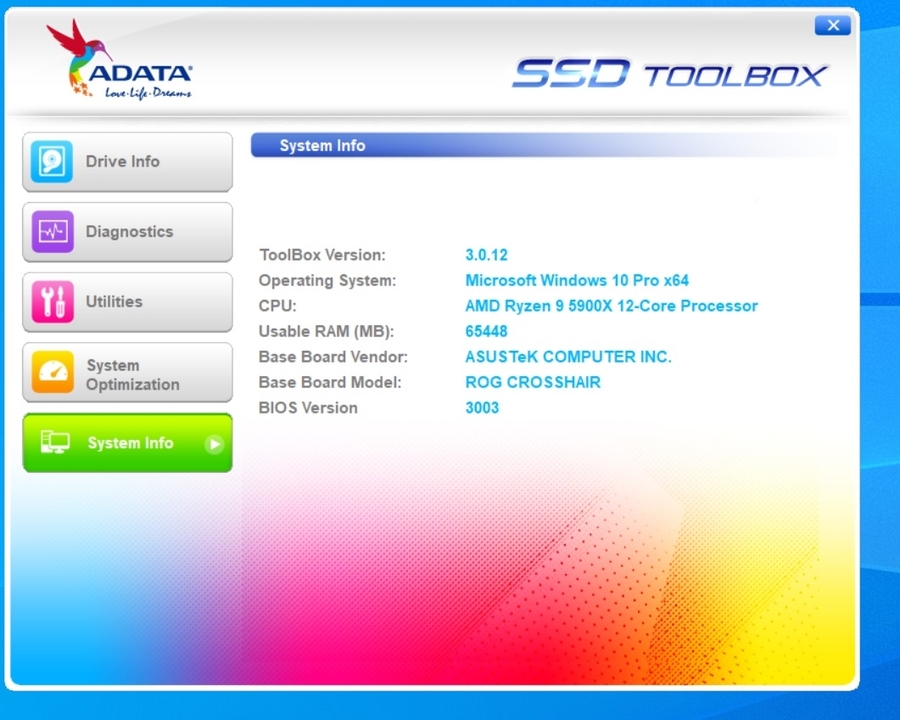The height and width of the screenshot is (720, 900).
Task: Select the BIOS version value 3003
Action: 482,408
